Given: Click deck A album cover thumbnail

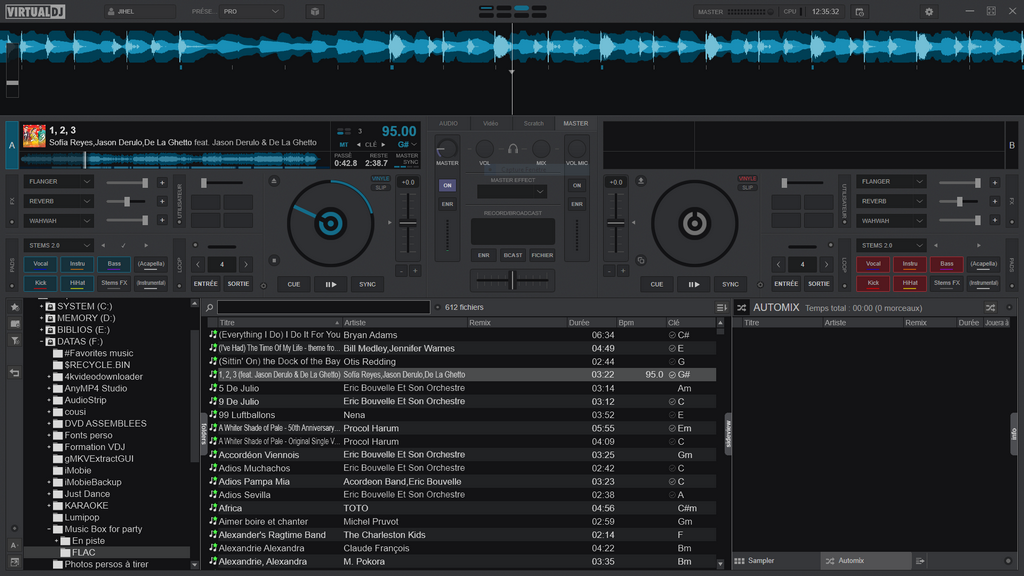Looking at the screenshot, I should coord(34,136).
